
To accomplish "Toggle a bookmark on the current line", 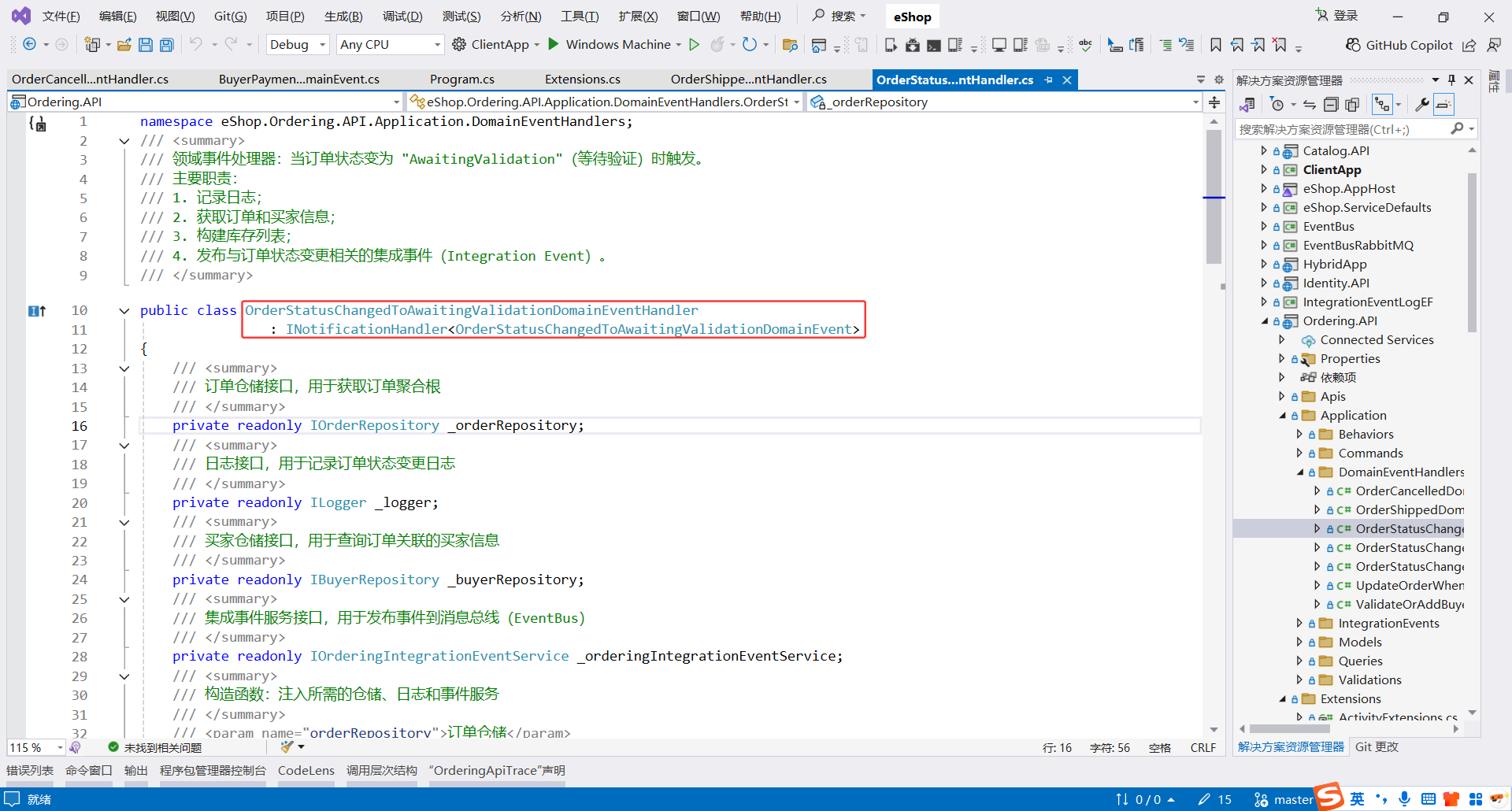I will [1216, 45].
